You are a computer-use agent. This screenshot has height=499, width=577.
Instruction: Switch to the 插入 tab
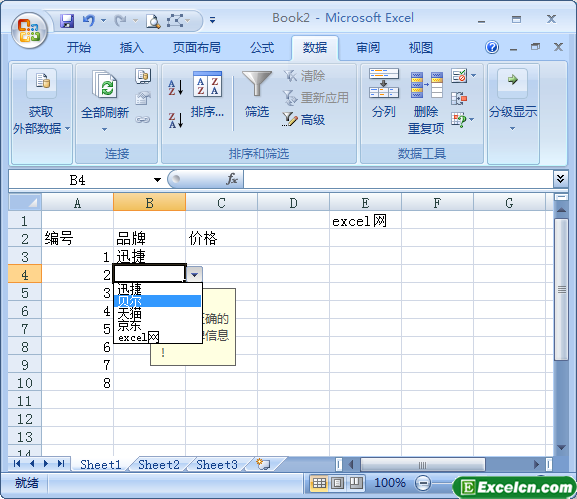tap(131, 47)
